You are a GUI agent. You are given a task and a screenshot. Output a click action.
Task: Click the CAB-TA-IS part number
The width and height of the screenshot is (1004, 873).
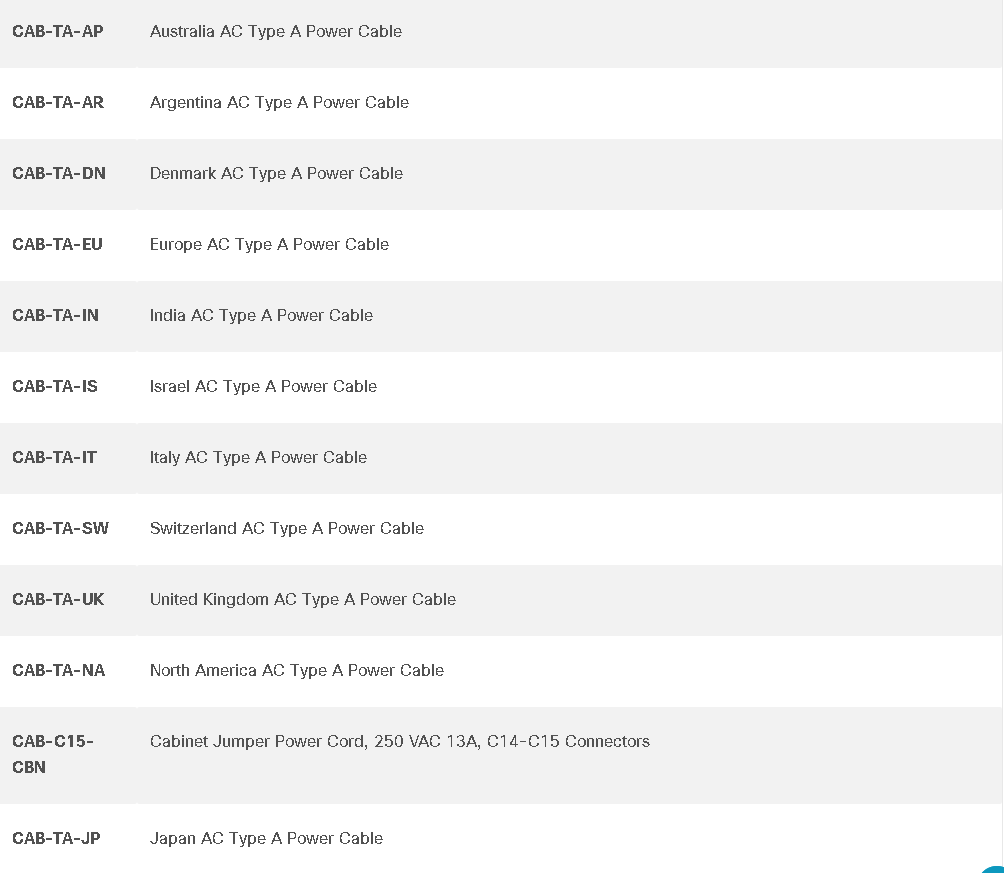click(55, 387)
